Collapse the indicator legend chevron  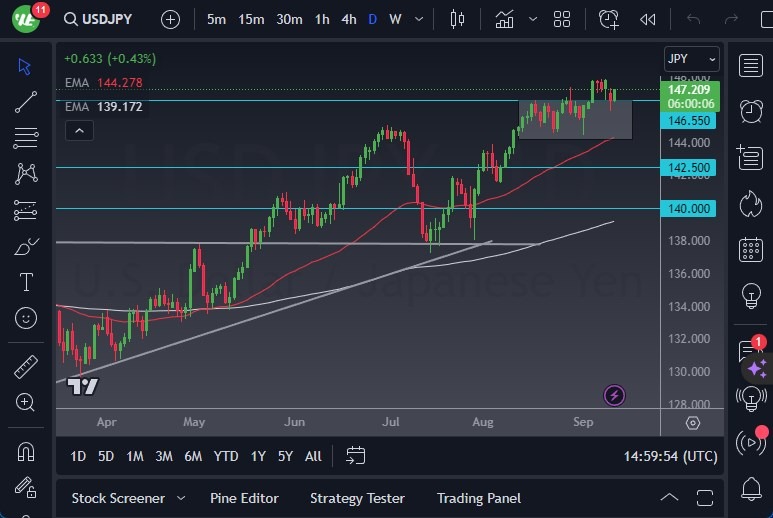click(x=78, y=130)
